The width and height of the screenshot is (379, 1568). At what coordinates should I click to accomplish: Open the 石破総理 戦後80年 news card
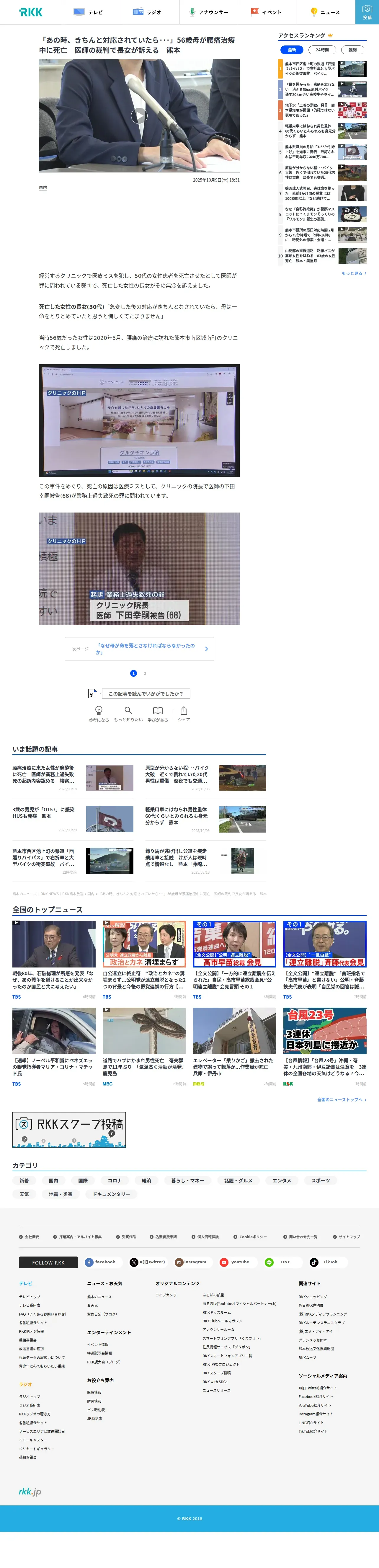(x=54, y=960)
